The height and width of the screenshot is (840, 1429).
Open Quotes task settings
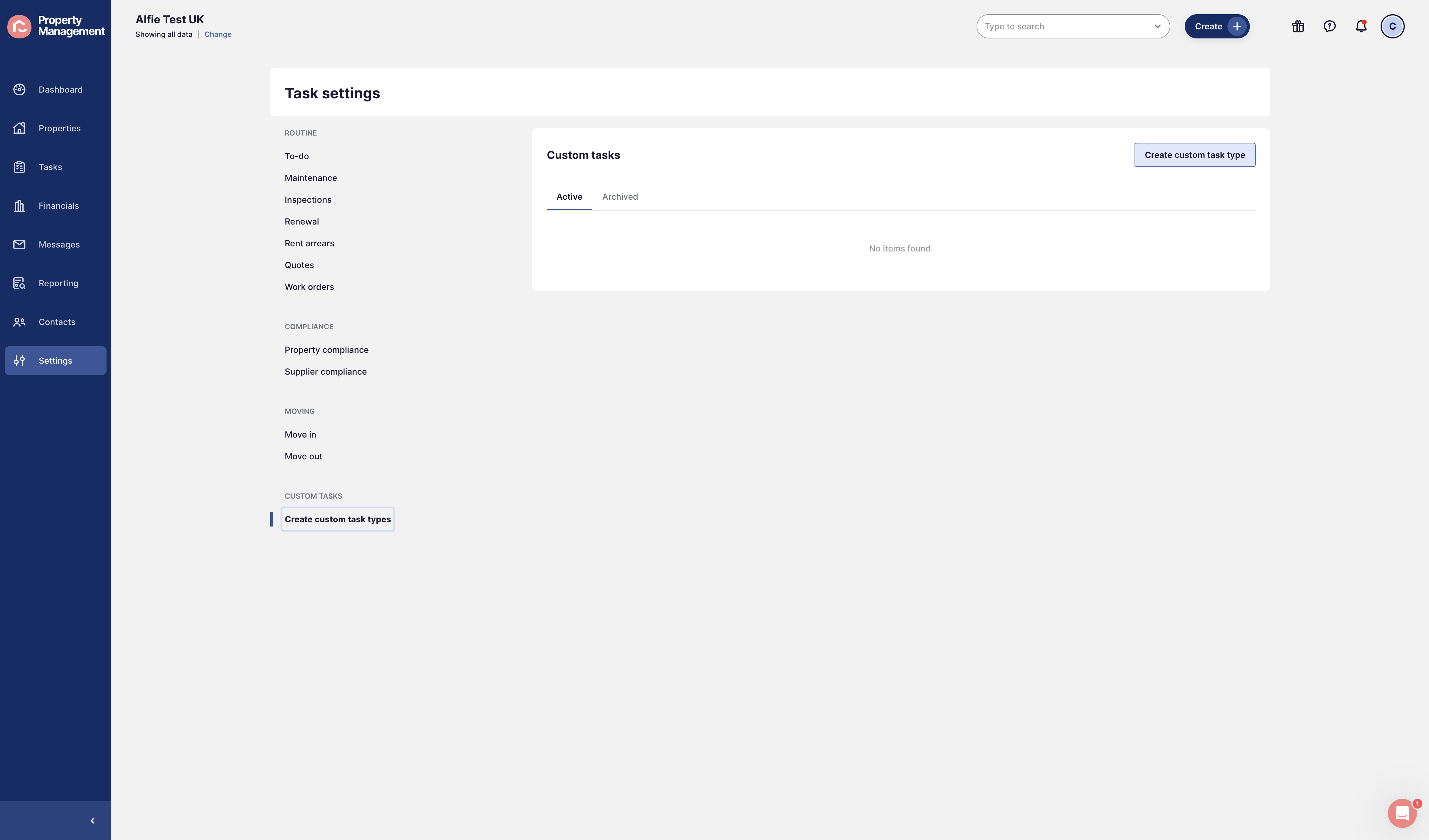pos(299,265)
